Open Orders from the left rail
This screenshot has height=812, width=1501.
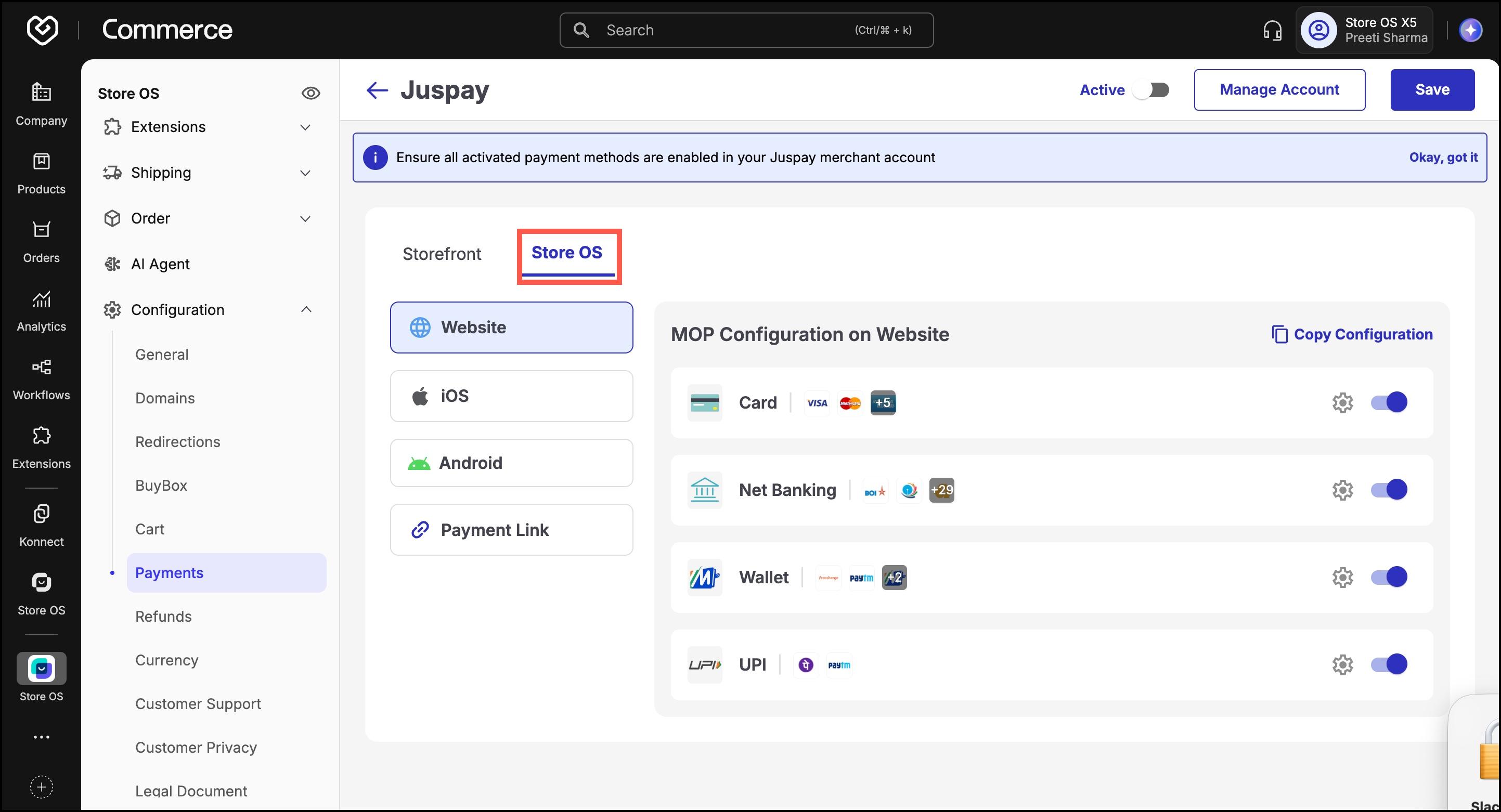(42, 242)
